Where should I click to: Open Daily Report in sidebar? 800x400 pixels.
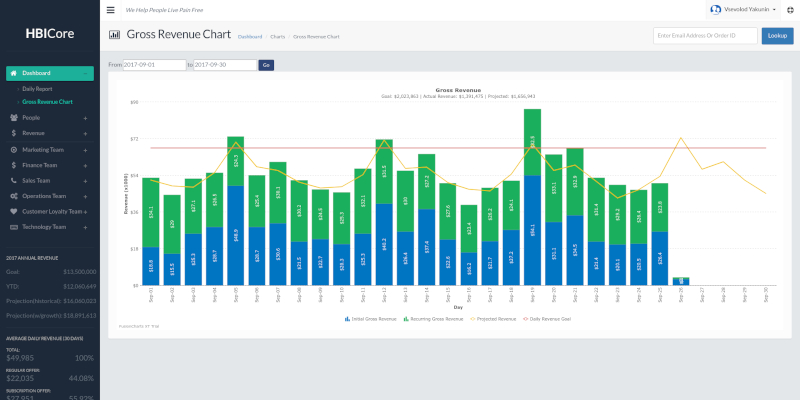(38, 89)
